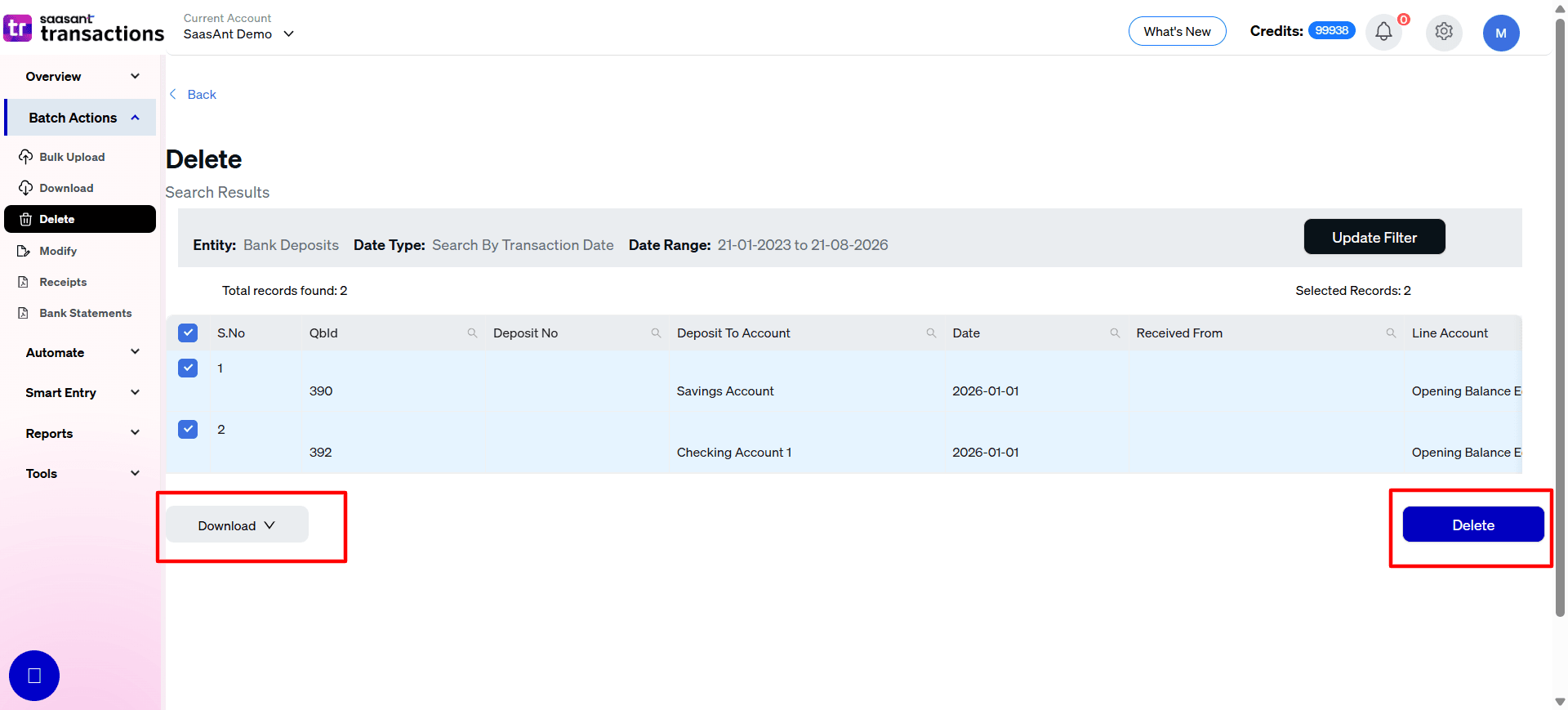Search the QbId column using magnifier icon
Image resolution: width=1568 pixels, height=710 pixels.
pos(472,333)
